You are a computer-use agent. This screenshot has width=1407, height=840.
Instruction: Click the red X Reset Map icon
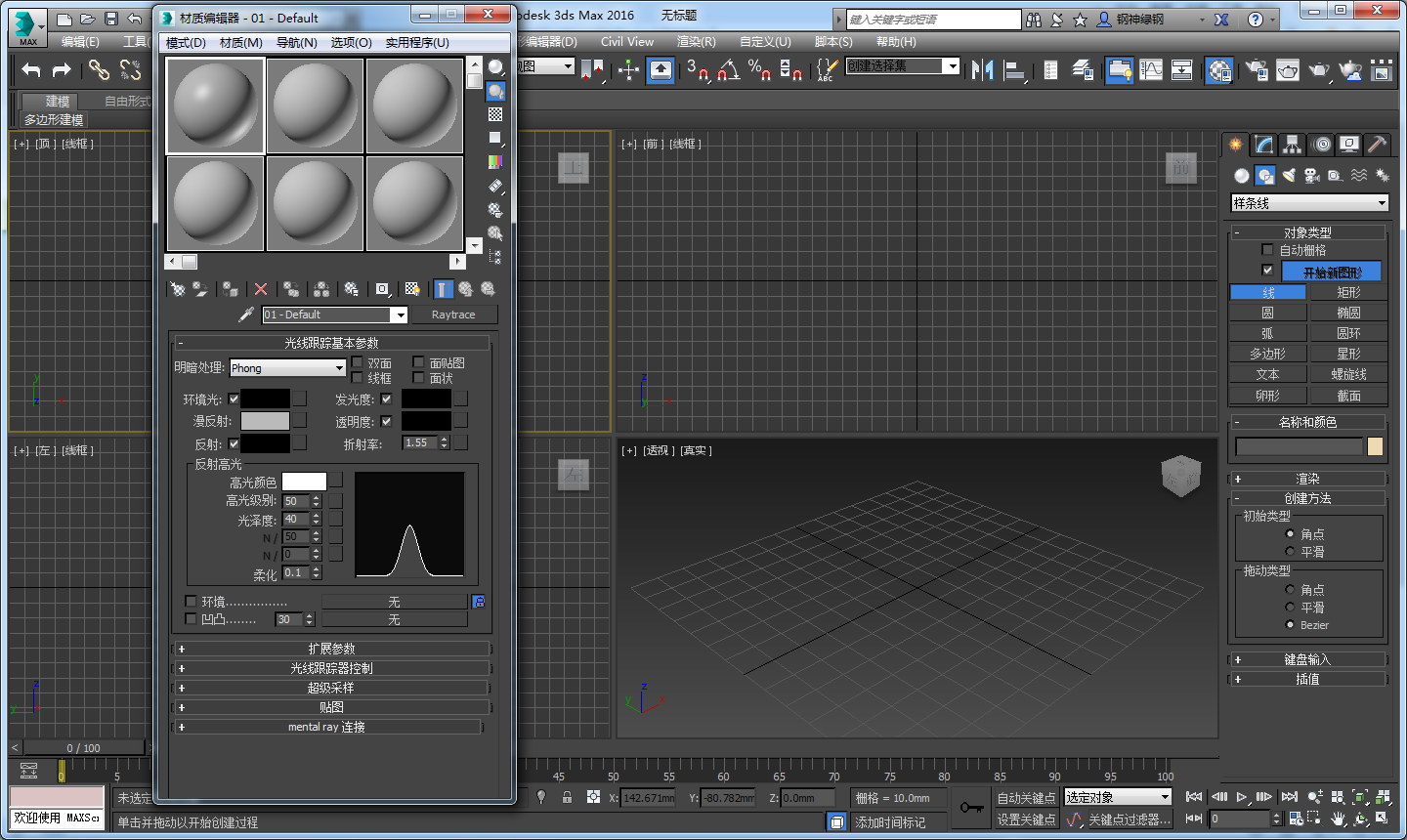260,289
